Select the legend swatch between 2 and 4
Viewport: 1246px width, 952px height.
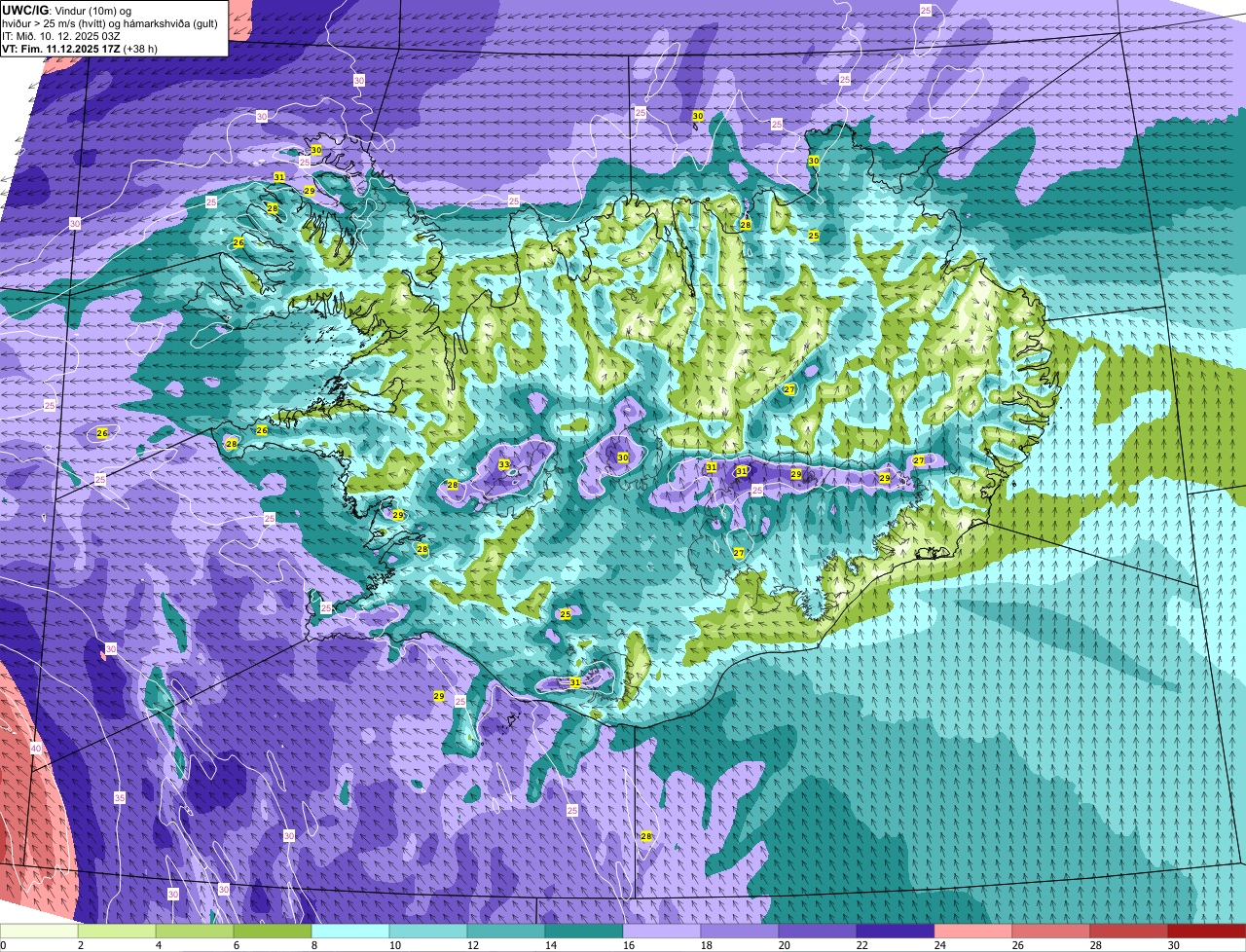click(117, 931)
